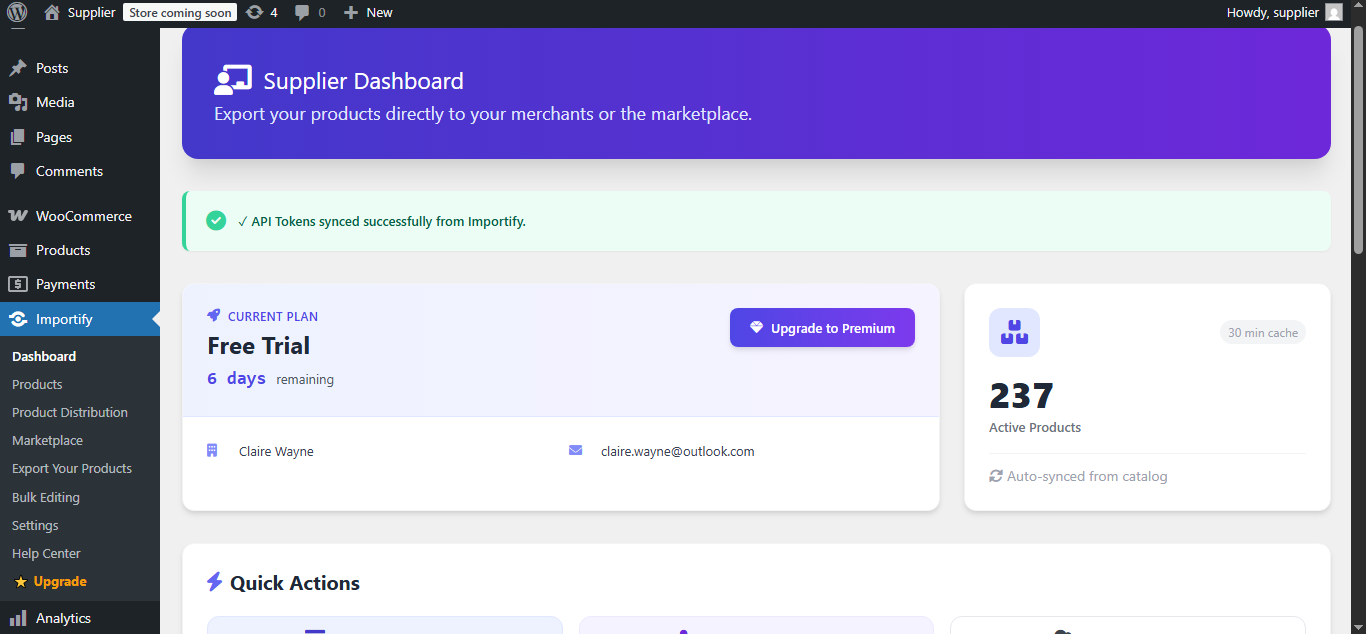This screenshot has width=1366, height=634.
Task: Open Importify Settings submenu item
Action: click(x=35, y=525)
